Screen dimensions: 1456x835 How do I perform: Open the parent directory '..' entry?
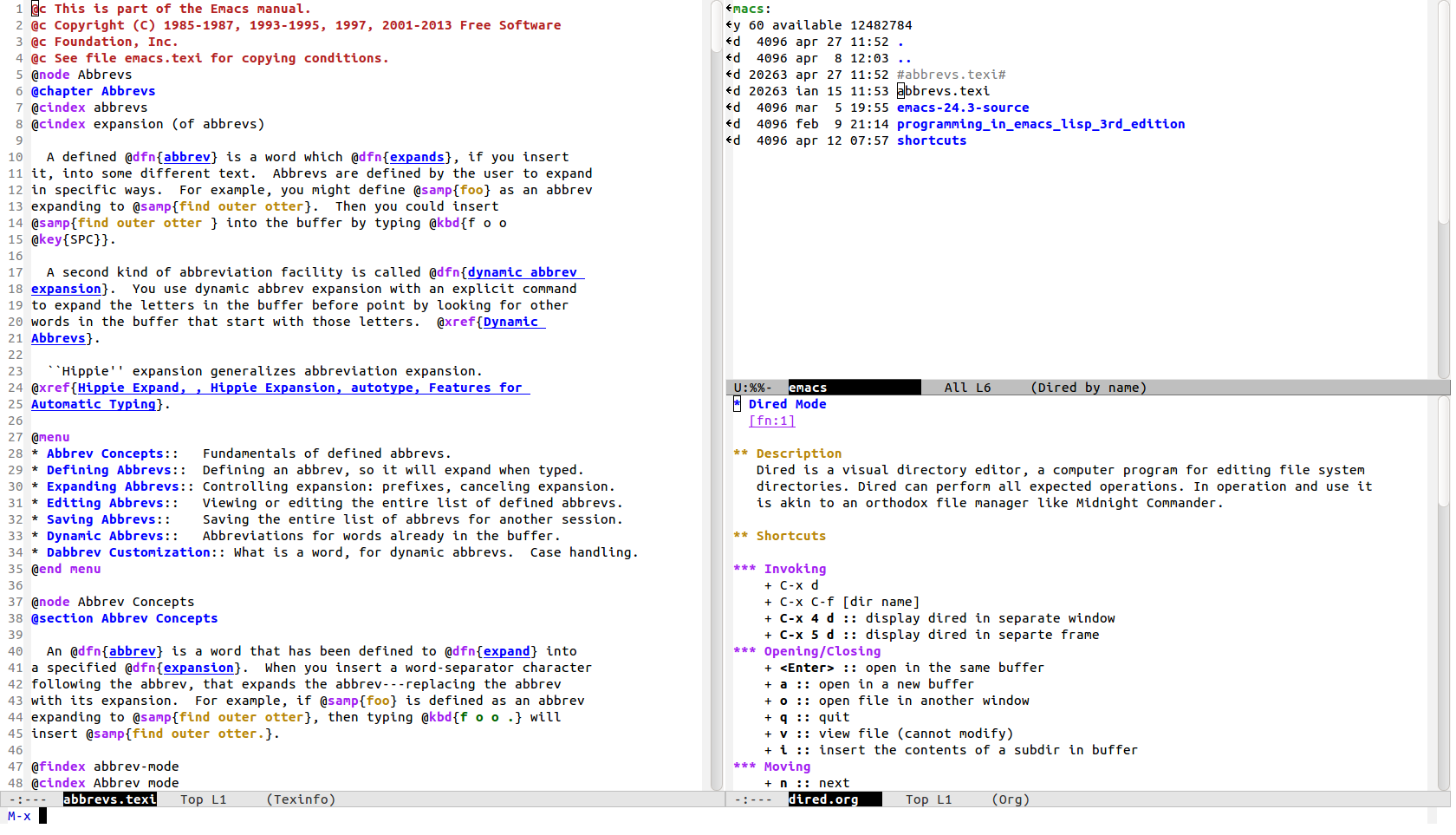pyautogui.click(x=904, y=58)
